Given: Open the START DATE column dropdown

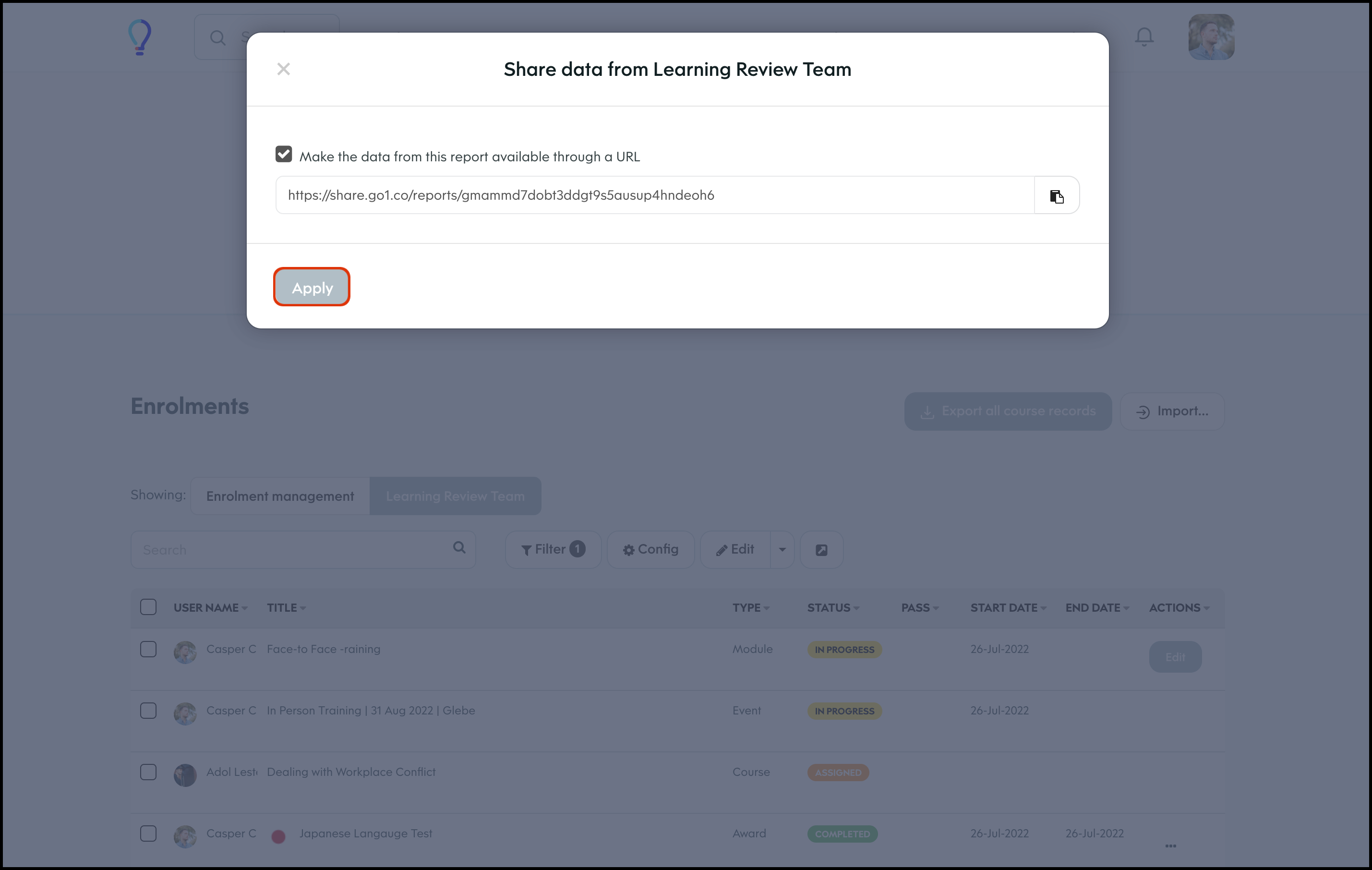Looking at the screenshot, I should 1007,607.
